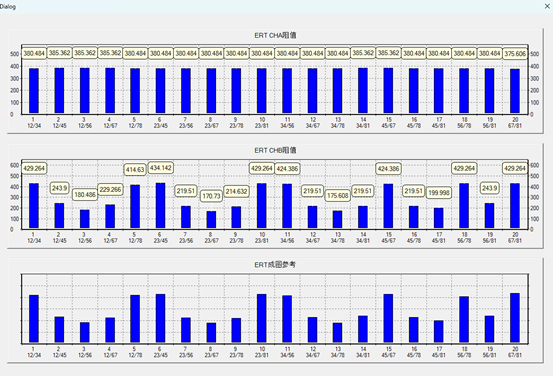The image size is (553, 376).
Task: Select the 375.606 value label in CHA chart
Action: 515,54
